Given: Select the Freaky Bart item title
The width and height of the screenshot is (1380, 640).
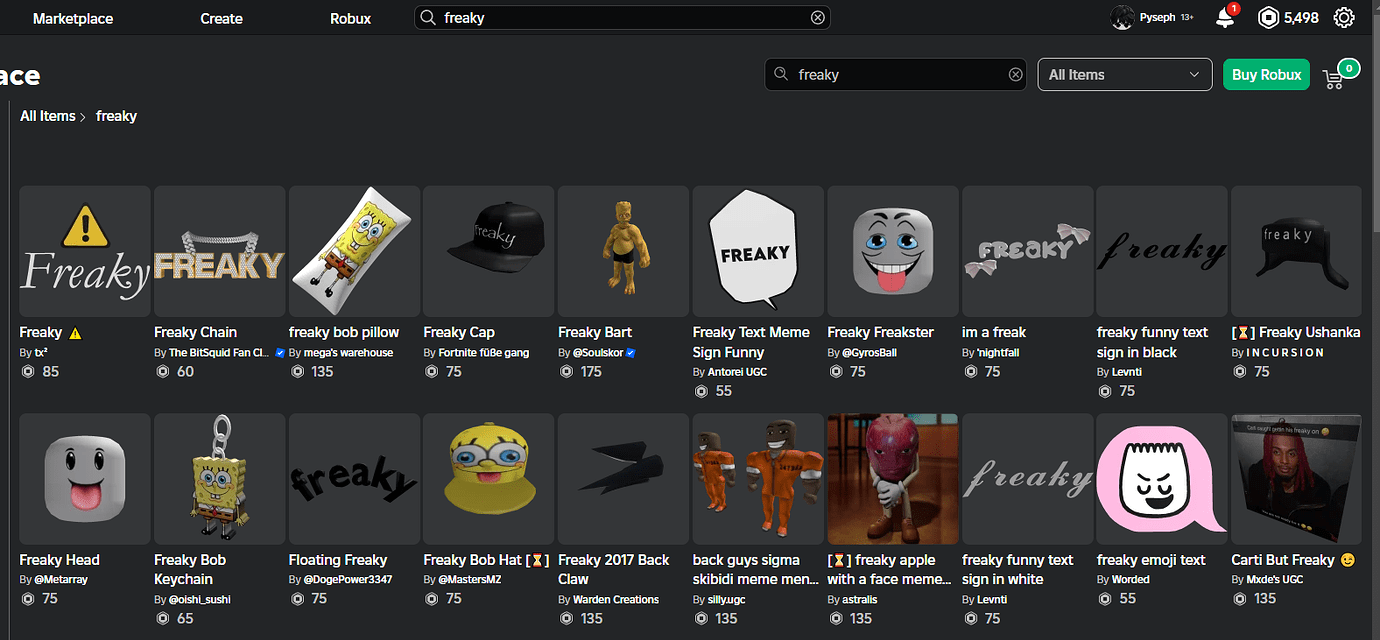Looking at the screenshot, I should coord(595,332).
